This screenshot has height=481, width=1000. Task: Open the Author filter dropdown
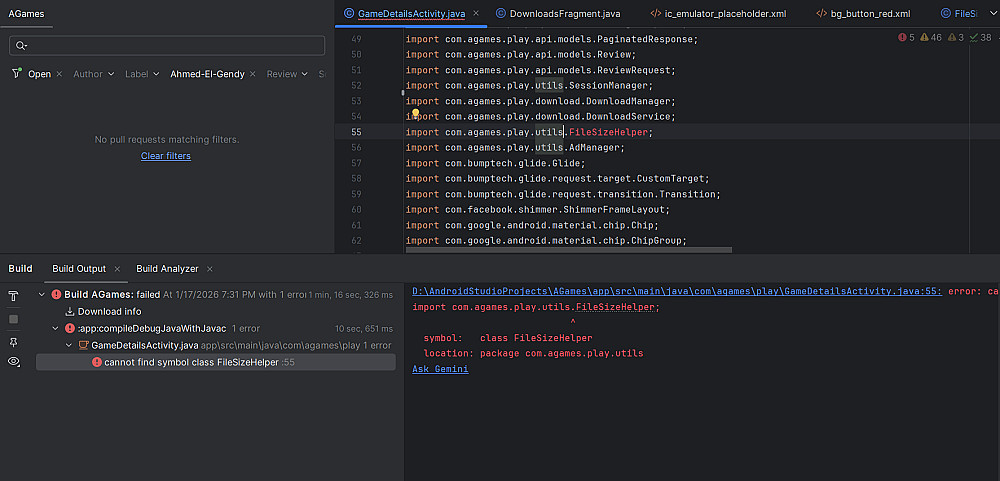coord(93,74)
